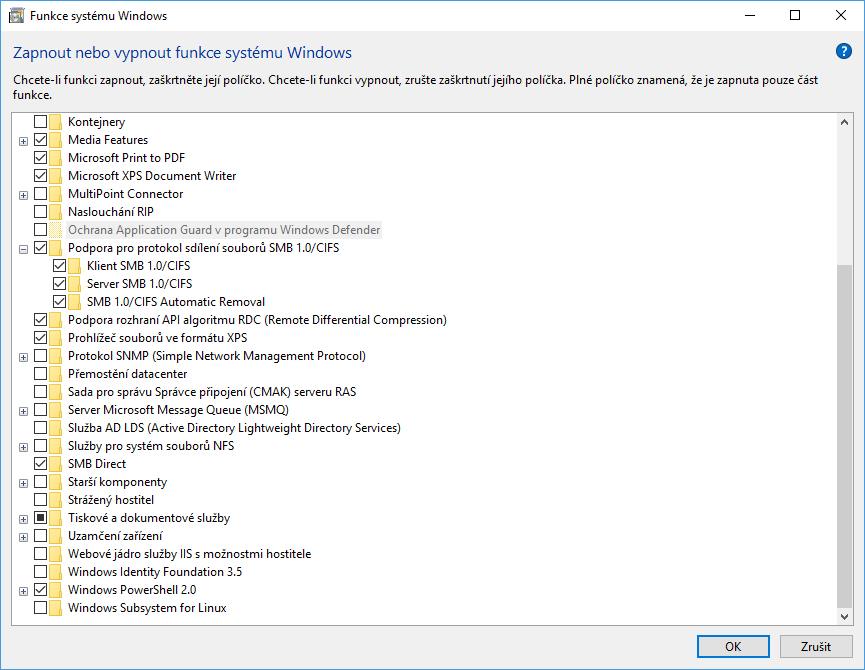Viewport: 865px width, 670px height.
Task: Disable Server SMB 1.0/CIFS checkbox
Action: pyautogui.click(x=59, y=283)
